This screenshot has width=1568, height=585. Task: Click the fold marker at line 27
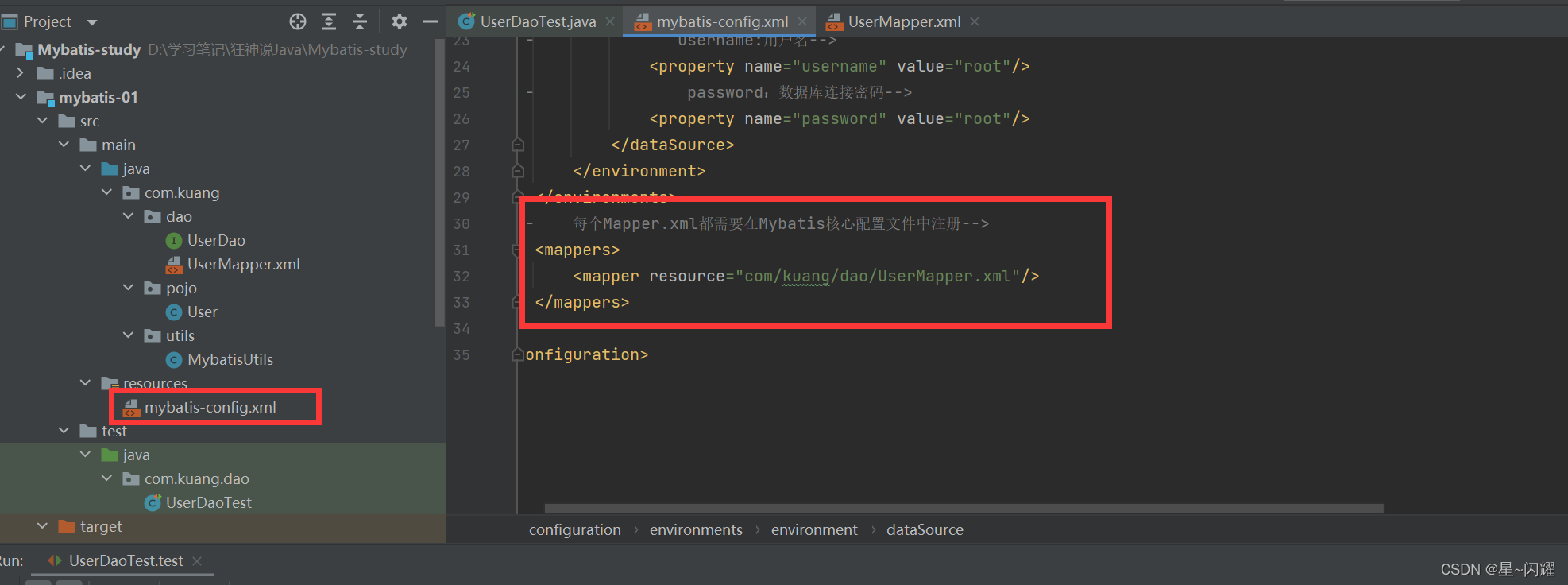pos(518,145)
